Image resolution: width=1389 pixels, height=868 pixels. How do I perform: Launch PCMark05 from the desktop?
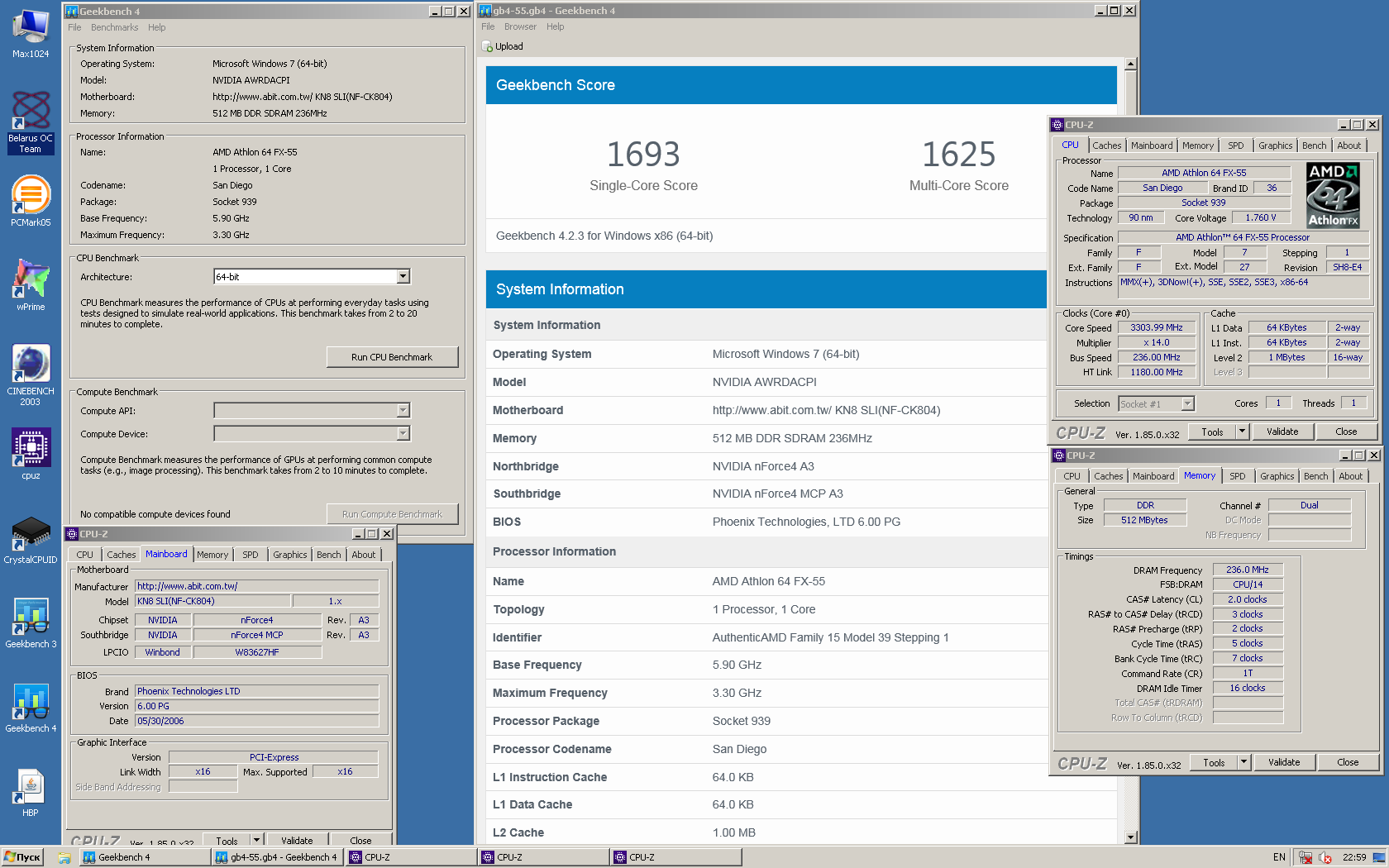pyautogui.click(x=31, y=201)
